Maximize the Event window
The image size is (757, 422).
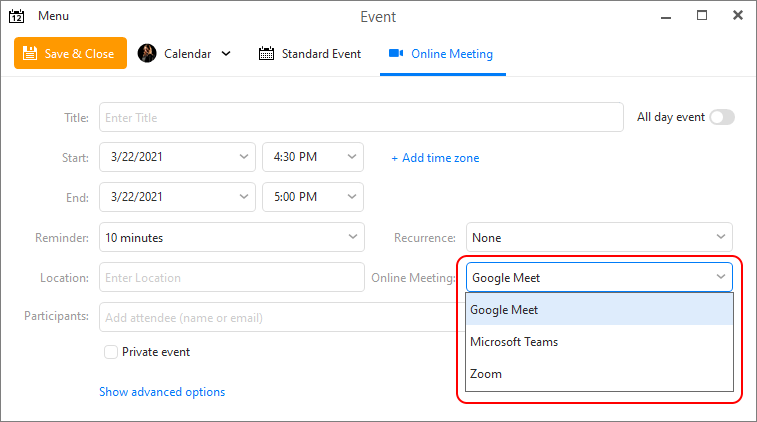pos(702,15)
